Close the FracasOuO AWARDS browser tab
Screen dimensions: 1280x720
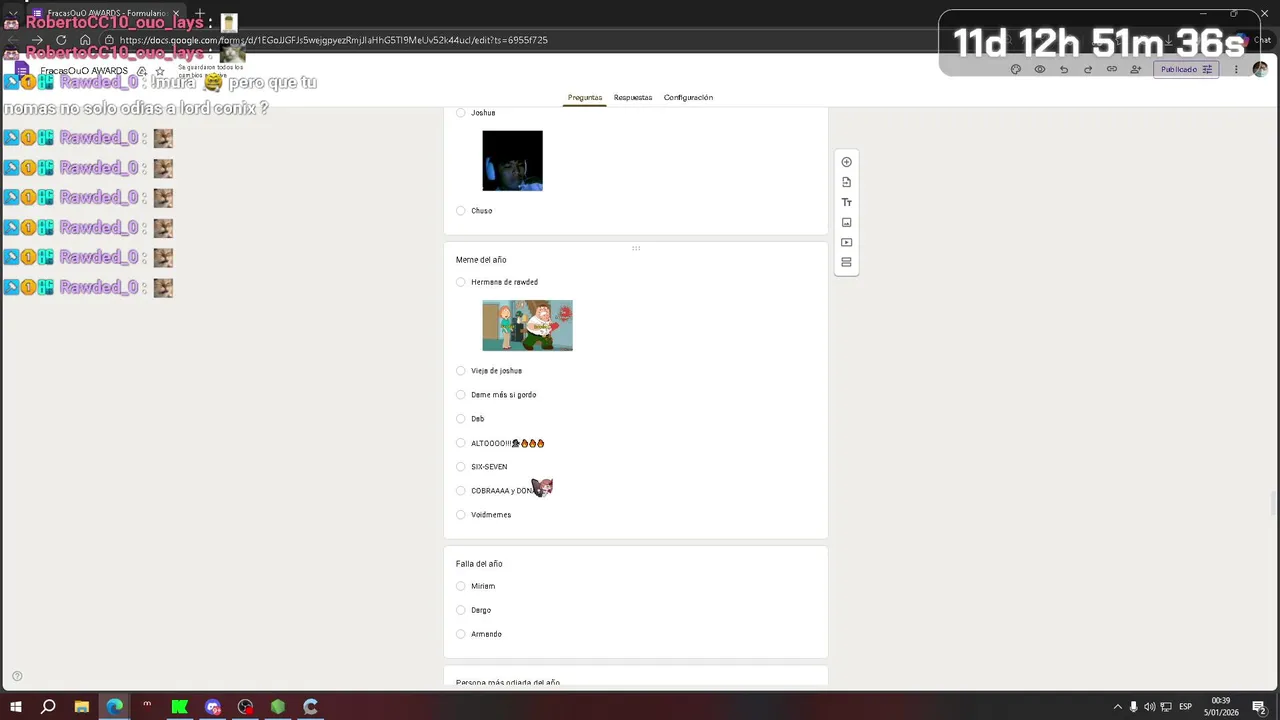(176, 14)
